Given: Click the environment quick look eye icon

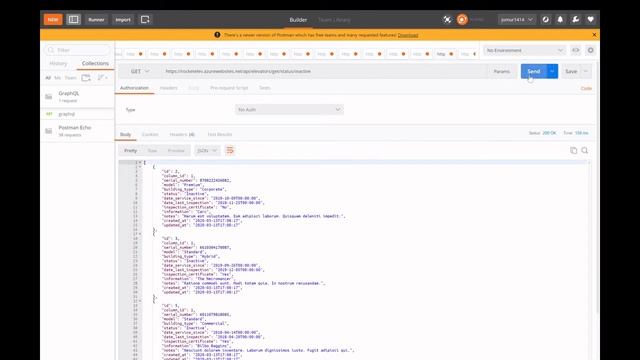Looking at the screenshot, I should click(576, 50).
